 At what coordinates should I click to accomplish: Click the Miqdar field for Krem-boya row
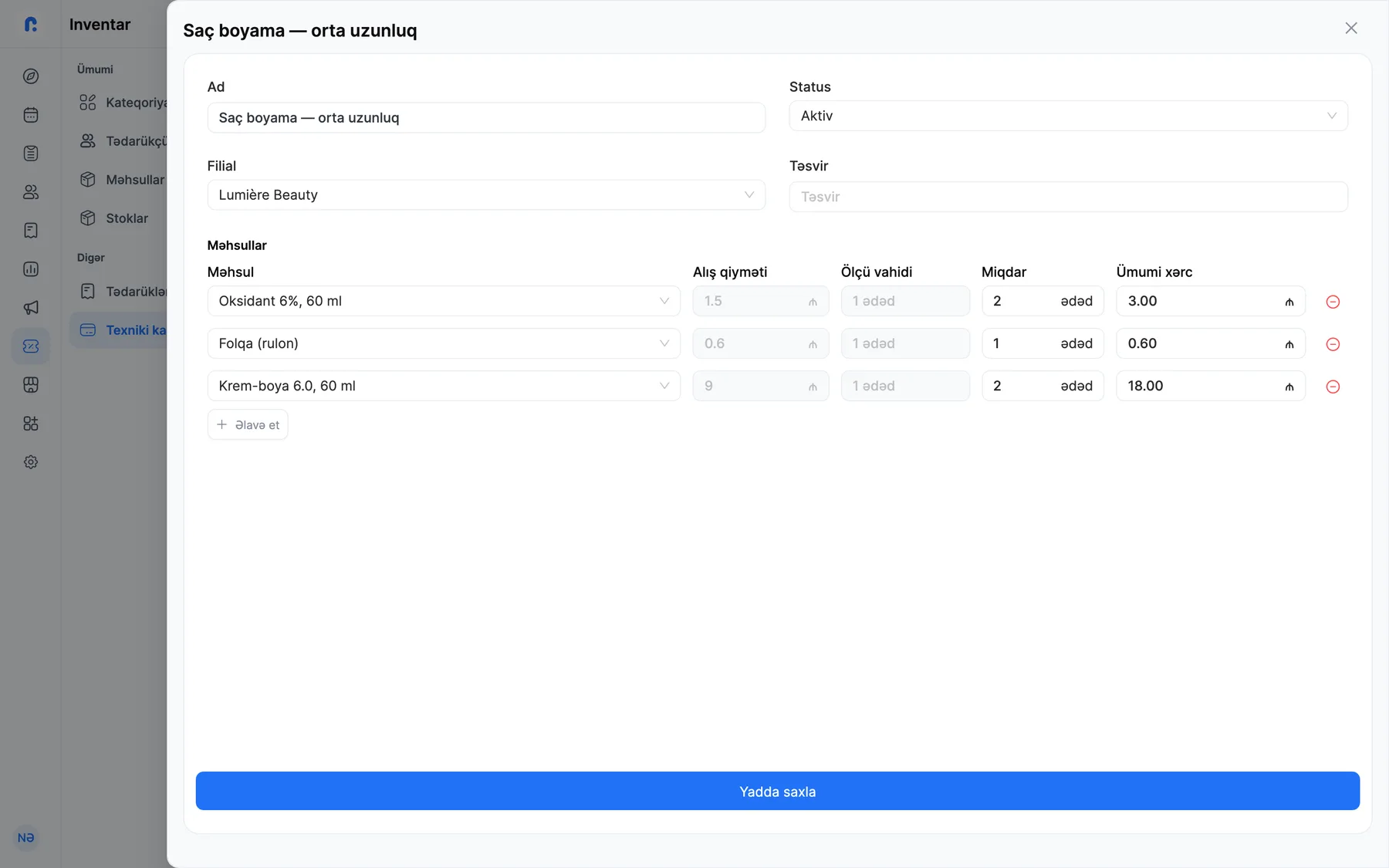(1043, 386)
